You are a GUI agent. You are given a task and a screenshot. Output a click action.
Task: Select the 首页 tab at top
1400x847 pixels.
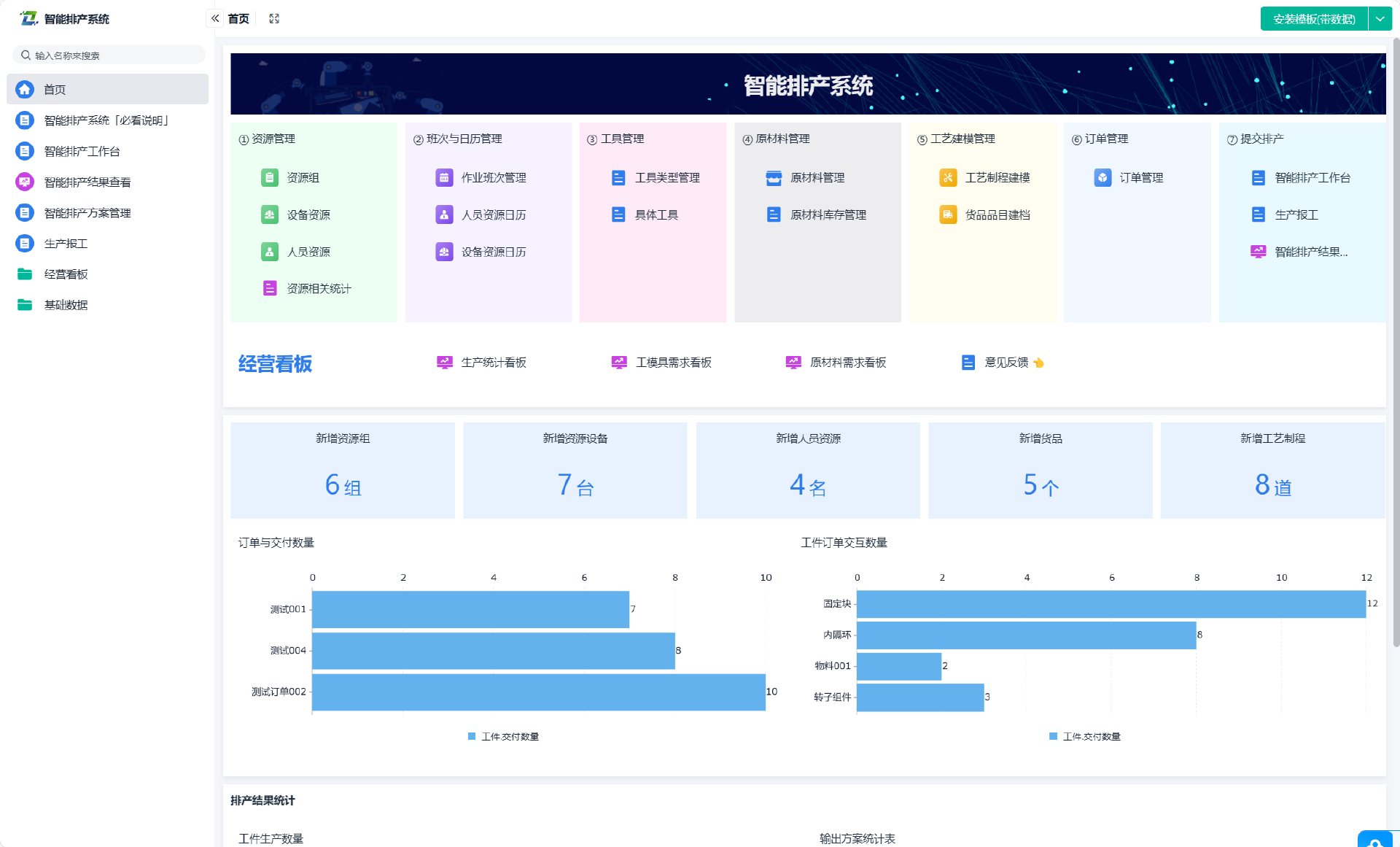point(238,19)
